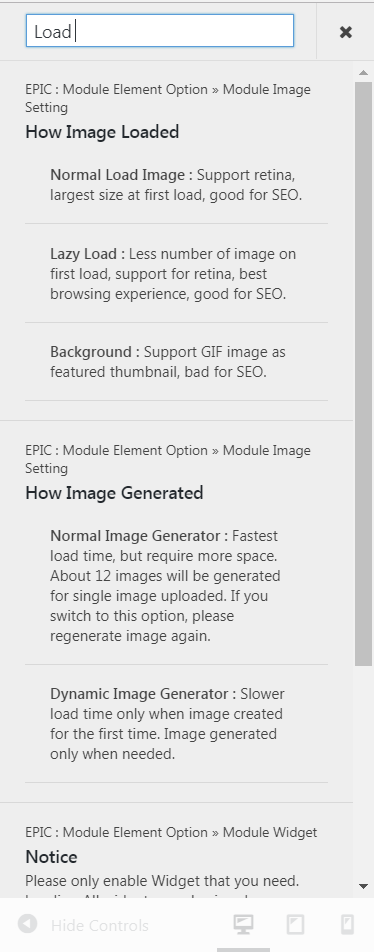The width and height of the screenshot is (374, 952).
Task: Click the first Module Image Setting breadcrumb
Action: pos(168,98)
